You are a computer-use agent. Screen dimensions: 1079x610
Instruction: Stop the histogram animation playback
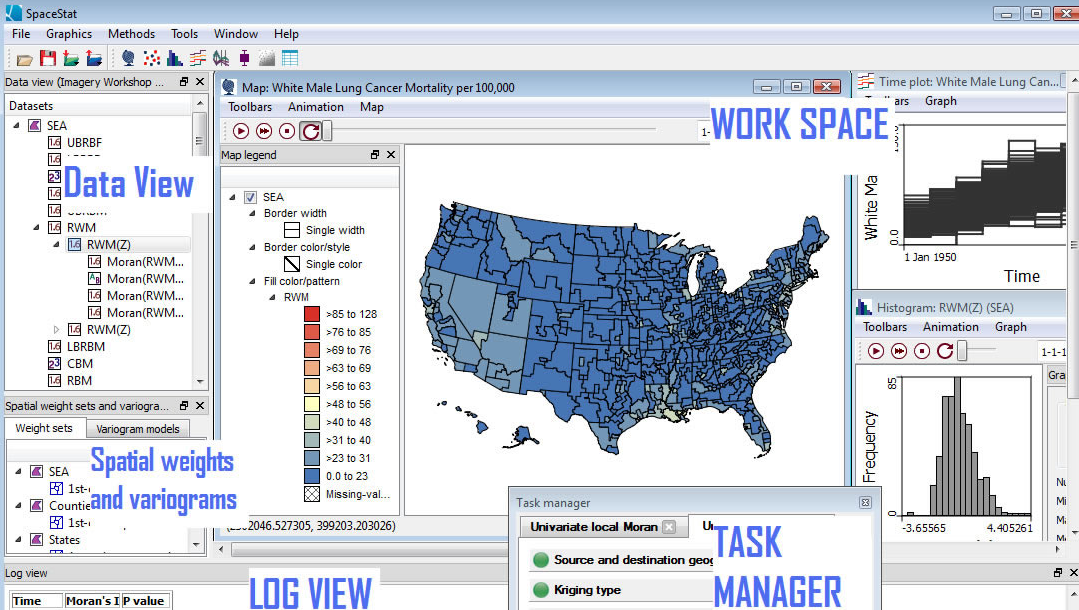[x=922, y=351]
